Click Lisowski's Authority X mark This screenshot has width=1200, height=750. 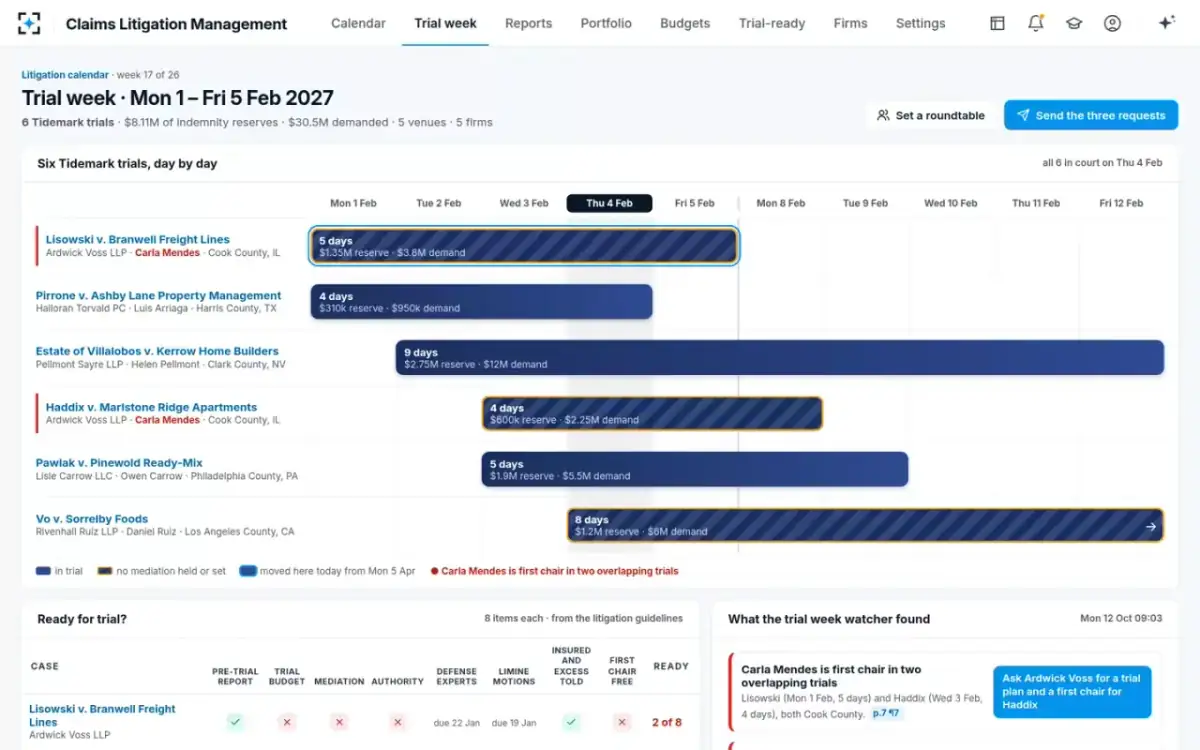(398, 722)
